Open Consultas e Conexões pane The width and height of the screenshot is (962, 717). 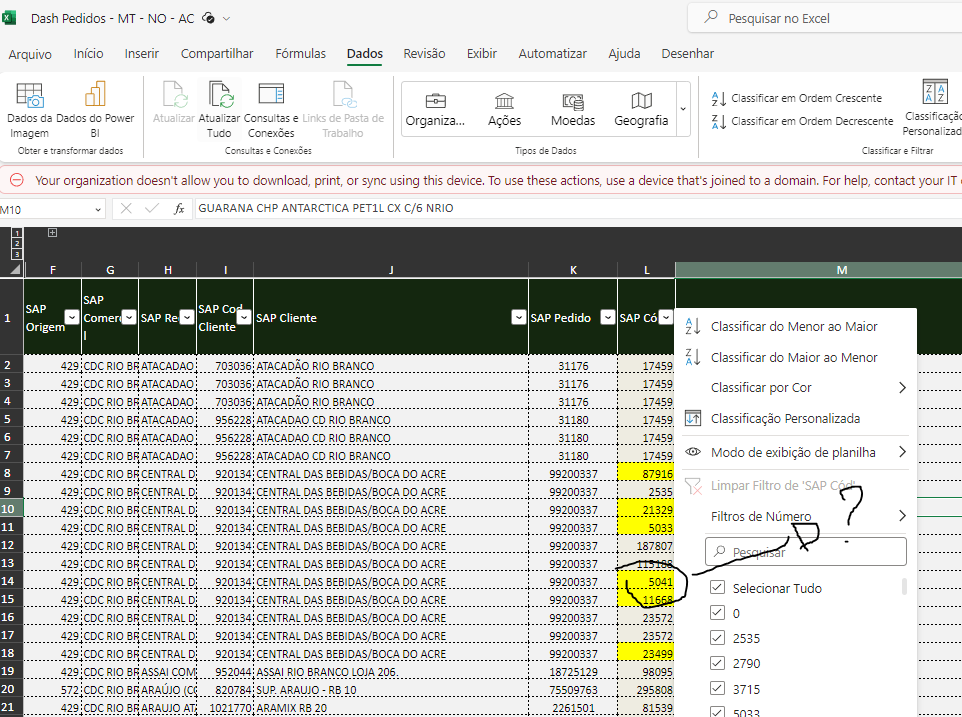point(271,110)
